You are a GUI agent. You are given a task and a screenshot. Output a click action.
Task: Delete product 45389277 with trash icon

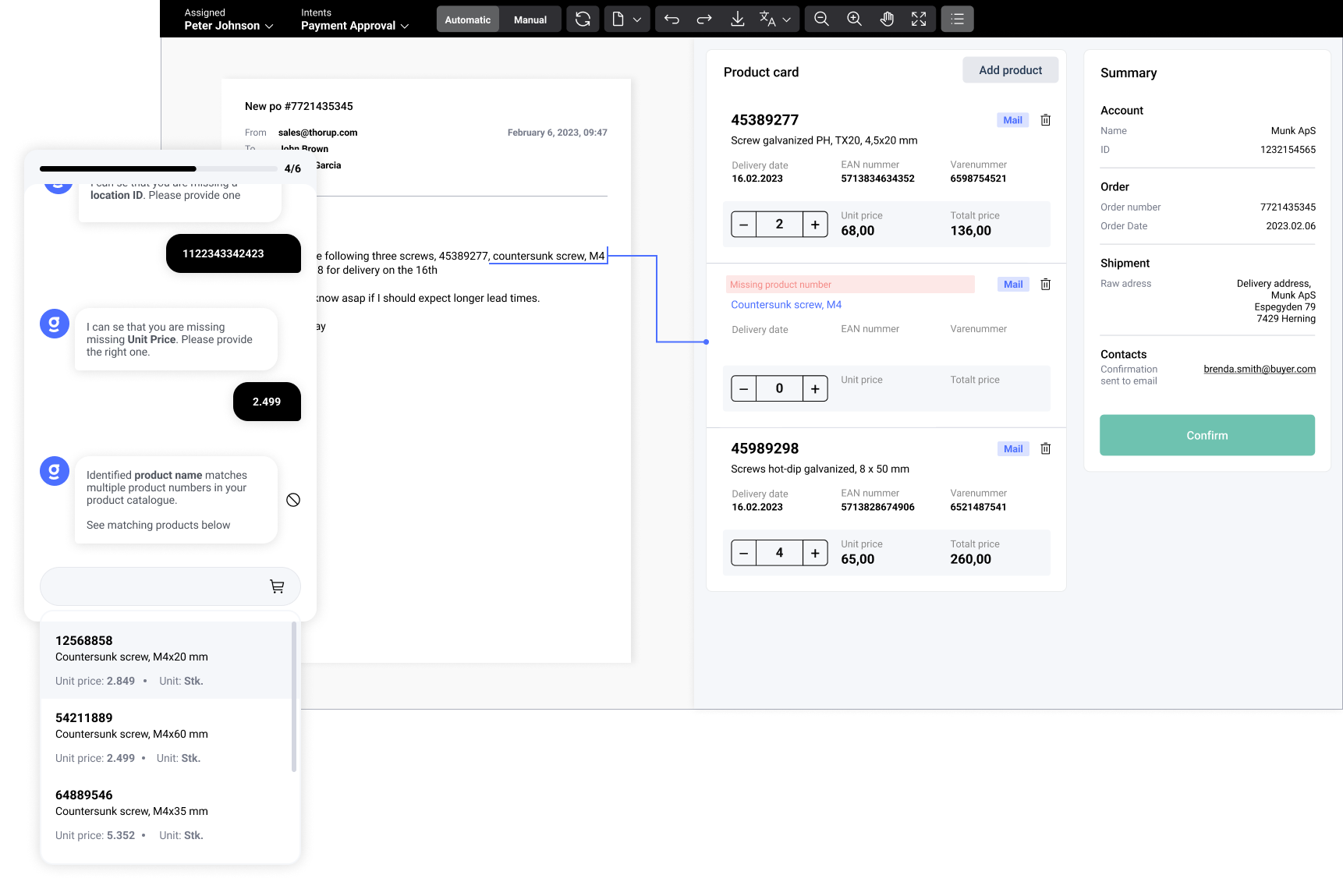tap(1046, 120)
